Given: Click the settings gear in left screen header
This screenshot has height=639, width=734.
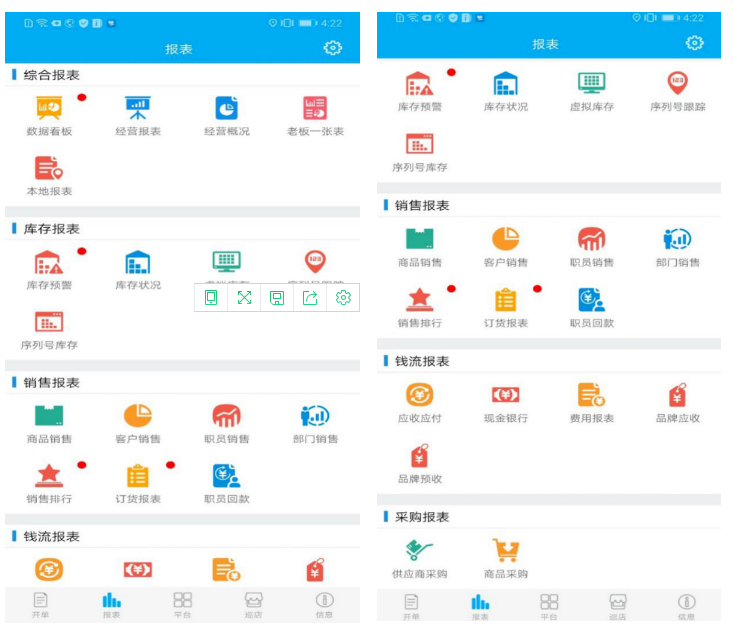Looking at the screenshot, I should coord(333,48).
